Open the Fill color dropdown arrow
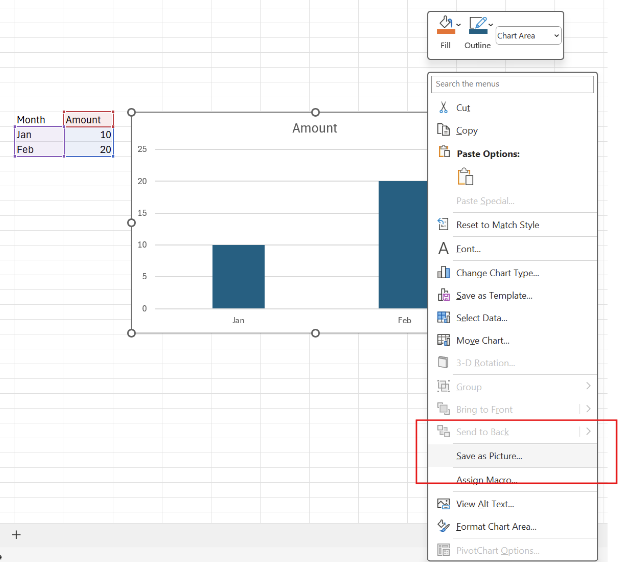 click(x=458, y=25)
